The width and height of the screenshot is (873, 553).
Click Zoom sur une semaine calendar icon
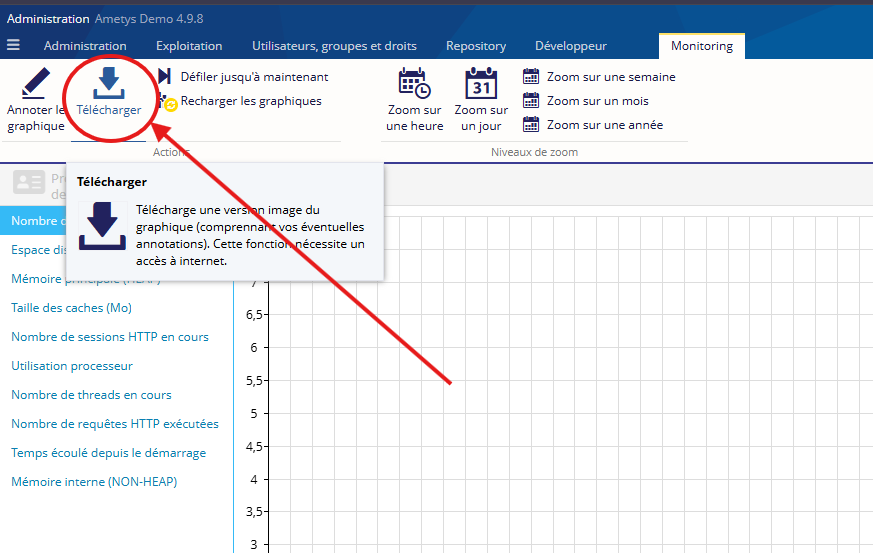point(531,76)
